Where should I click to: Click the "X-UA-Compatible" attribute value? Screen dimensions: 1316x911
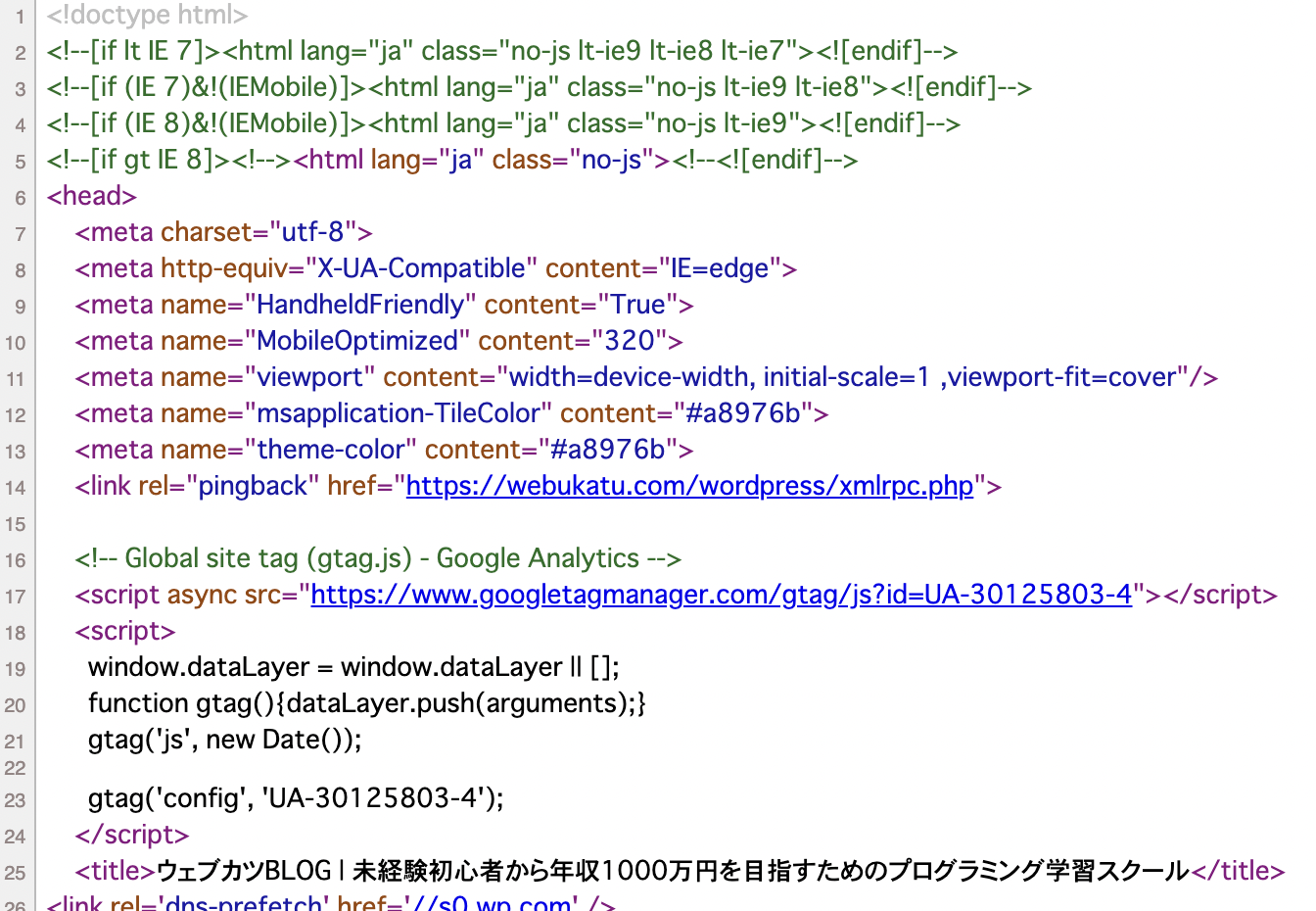pos(421,268)
